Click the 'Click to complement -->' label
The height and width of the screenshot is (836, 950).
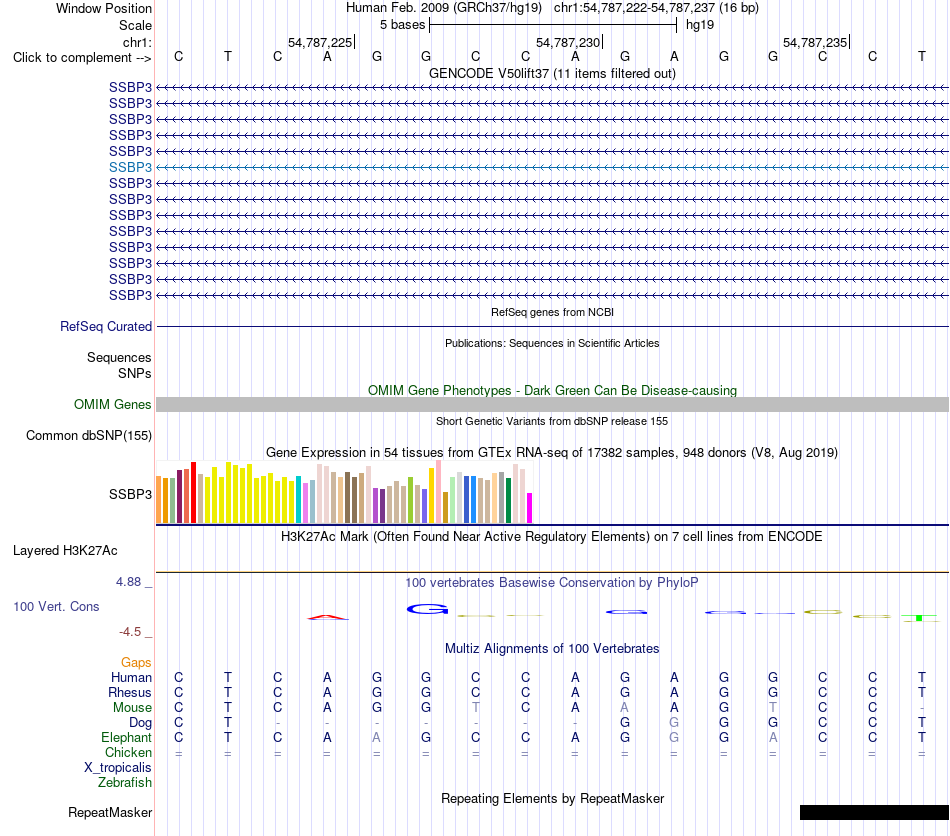(82, 58)
